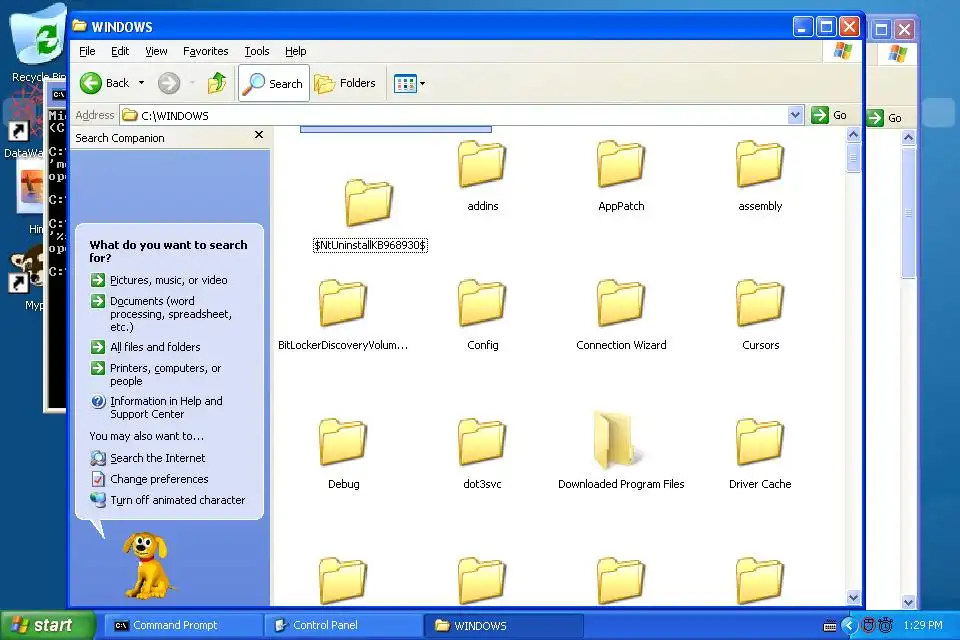Viewport: 960px width, 640px height.
Task: Expand hidden tray icons arrow
Action: [x=849, y=625]
